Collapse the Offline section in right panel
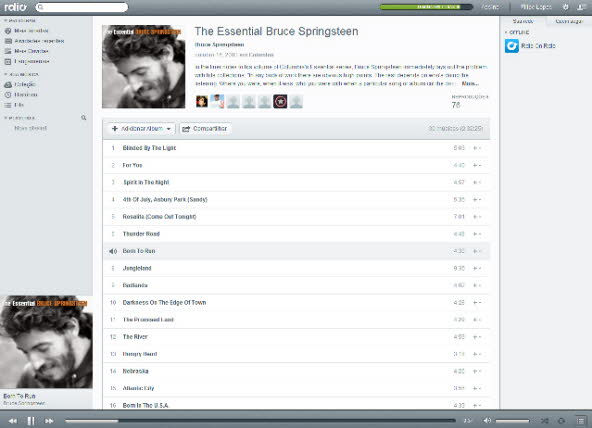592x428 pixels. click(x=517, y=32)
